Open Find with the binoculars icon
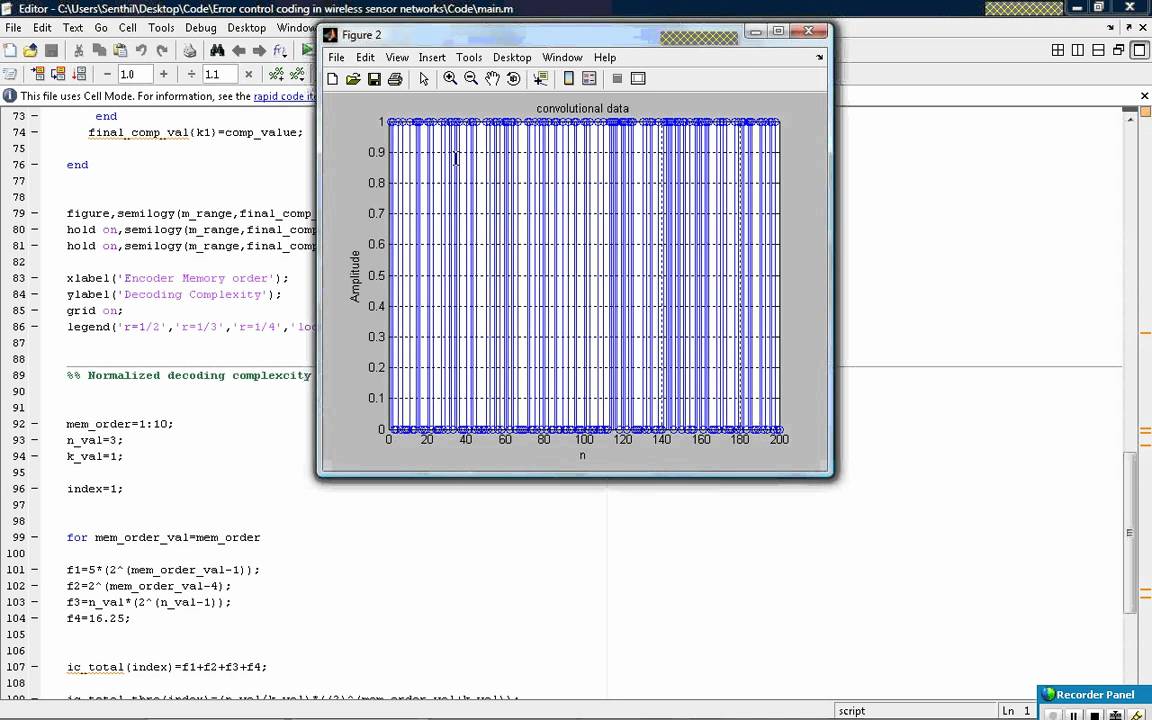Screen dimensions: 1152x720 click(217, 50)
